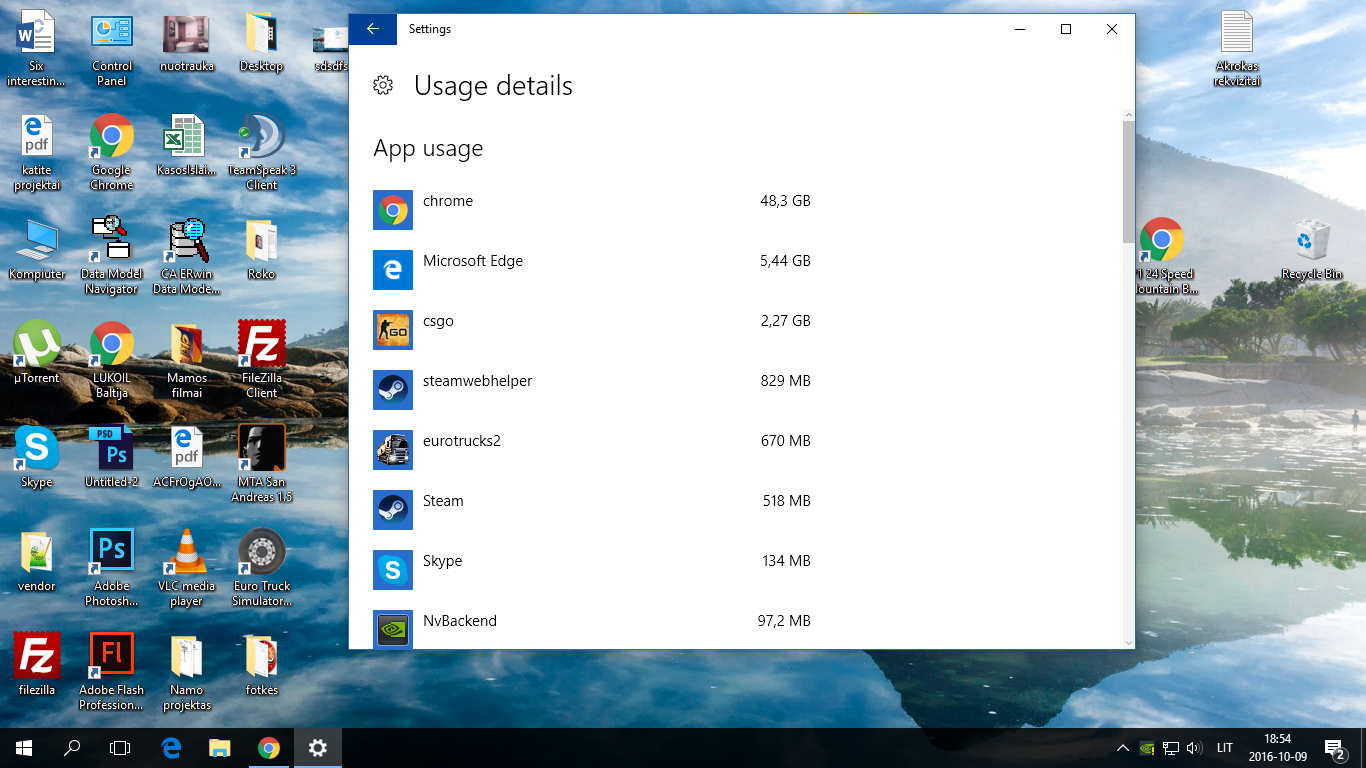Select the katite projektai PDF icon
1366x768 pixels.
[x=37, y=152]
